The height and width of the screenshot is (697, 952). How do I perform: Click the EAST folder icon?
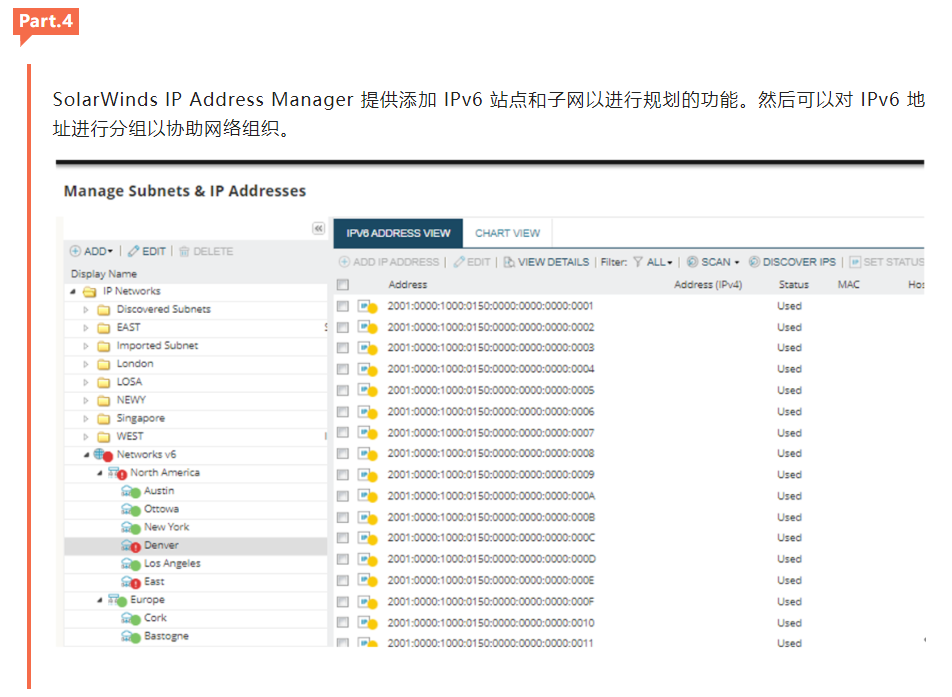[104, 328]
